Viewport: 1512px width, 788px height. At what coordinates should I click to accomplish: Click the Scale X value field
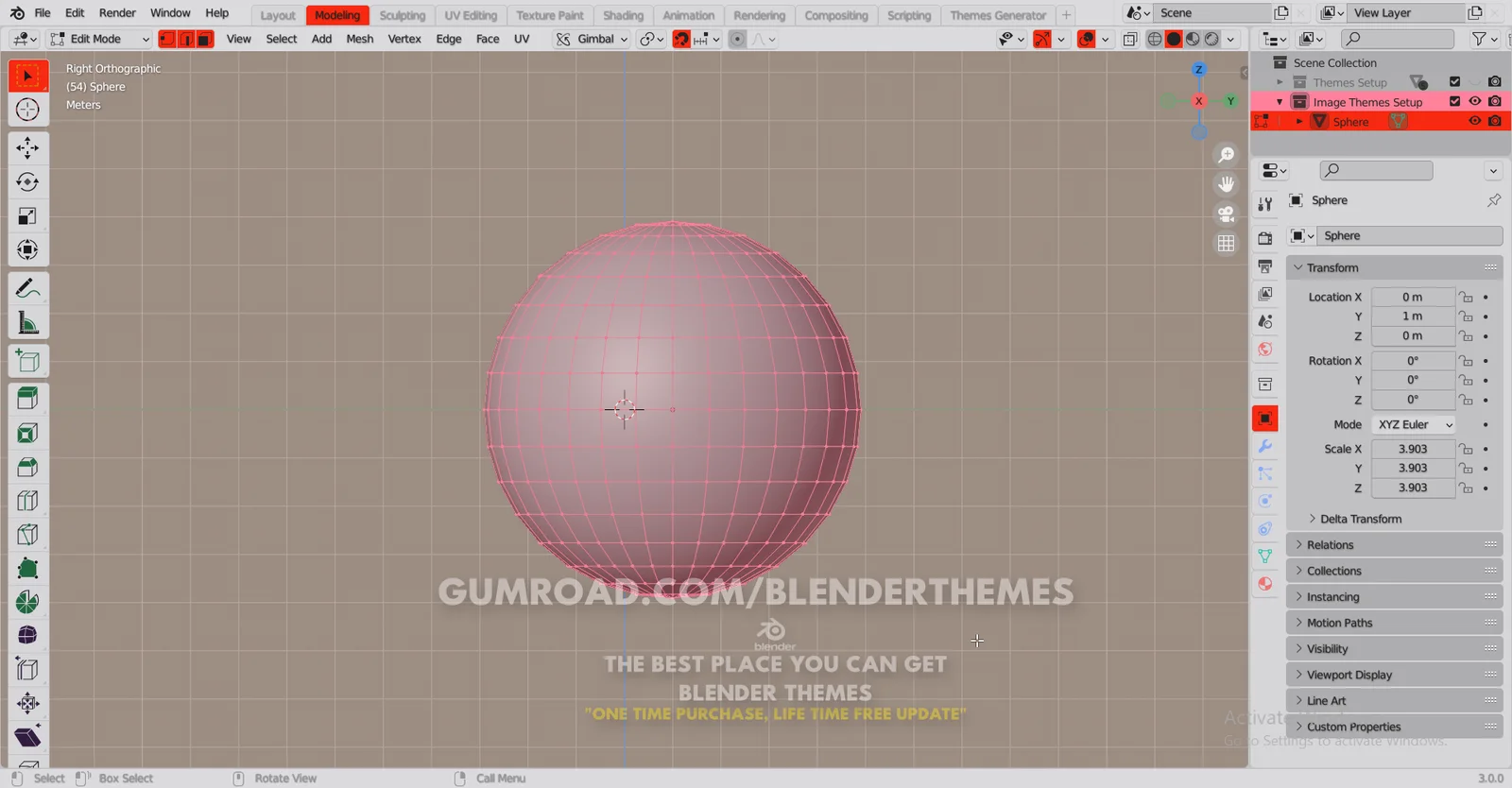pyautogui.click(x=1413, y=449)
